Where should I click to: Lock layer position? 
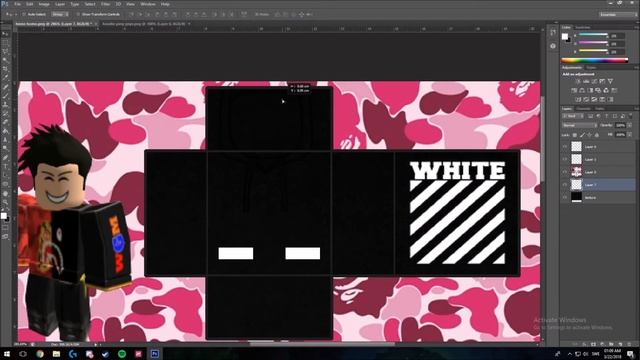pyautogui.click(x=589, y=135)
